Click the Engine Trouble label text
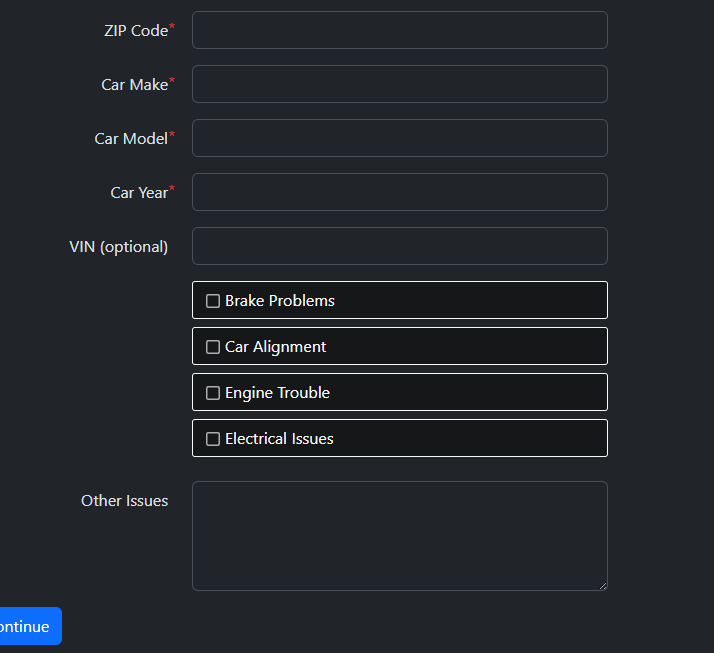 [x=277, y=393]
